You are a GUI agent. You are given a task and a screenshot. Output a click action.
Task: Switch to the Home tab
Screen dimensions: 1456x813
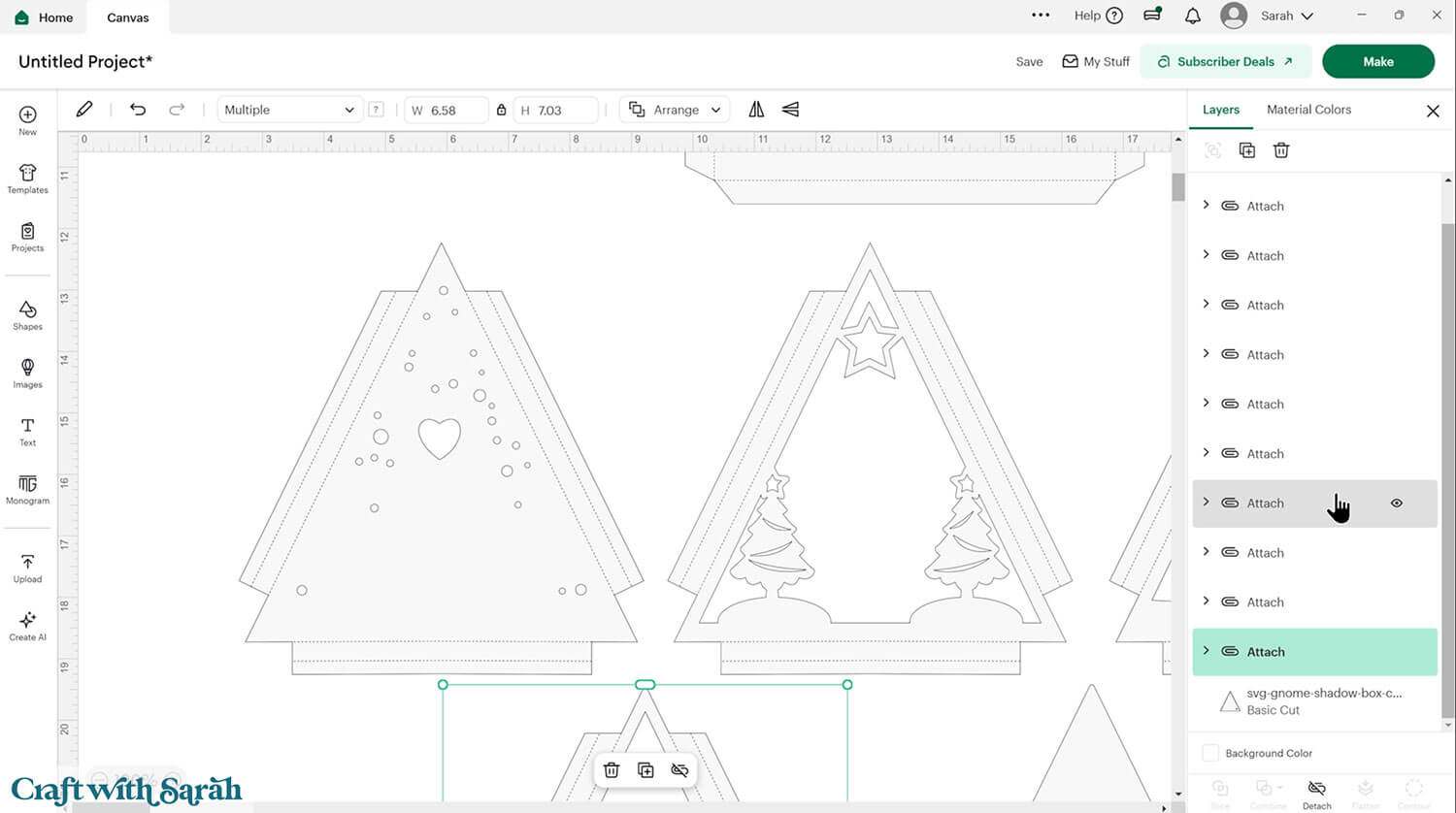(x=45, y=17)
